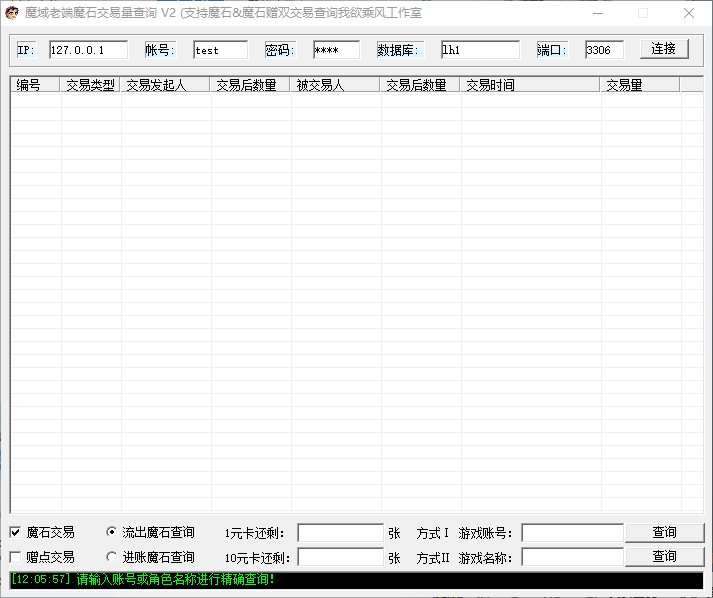Click the 交易后数量 header next to 被交易人
Screen dimensions: 713x598
click(420, 85)
